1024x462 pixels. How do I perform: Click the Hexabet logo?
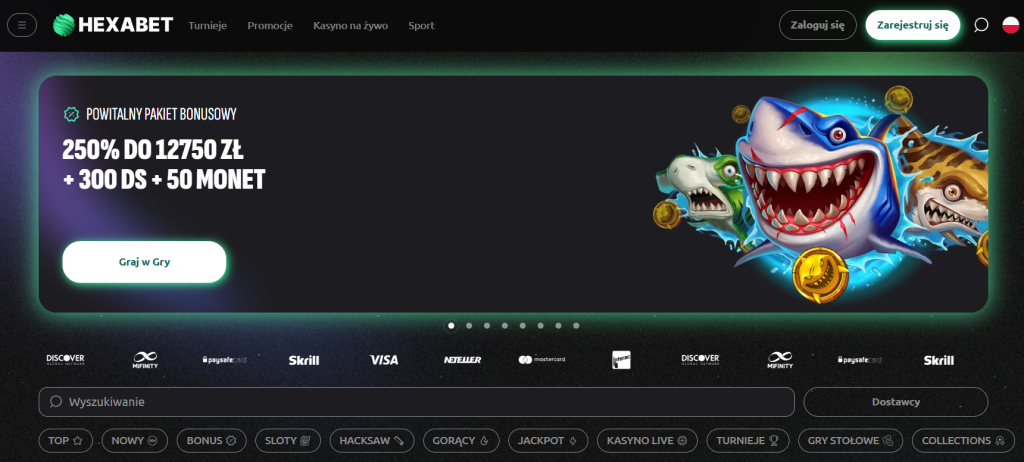[113, 25]
